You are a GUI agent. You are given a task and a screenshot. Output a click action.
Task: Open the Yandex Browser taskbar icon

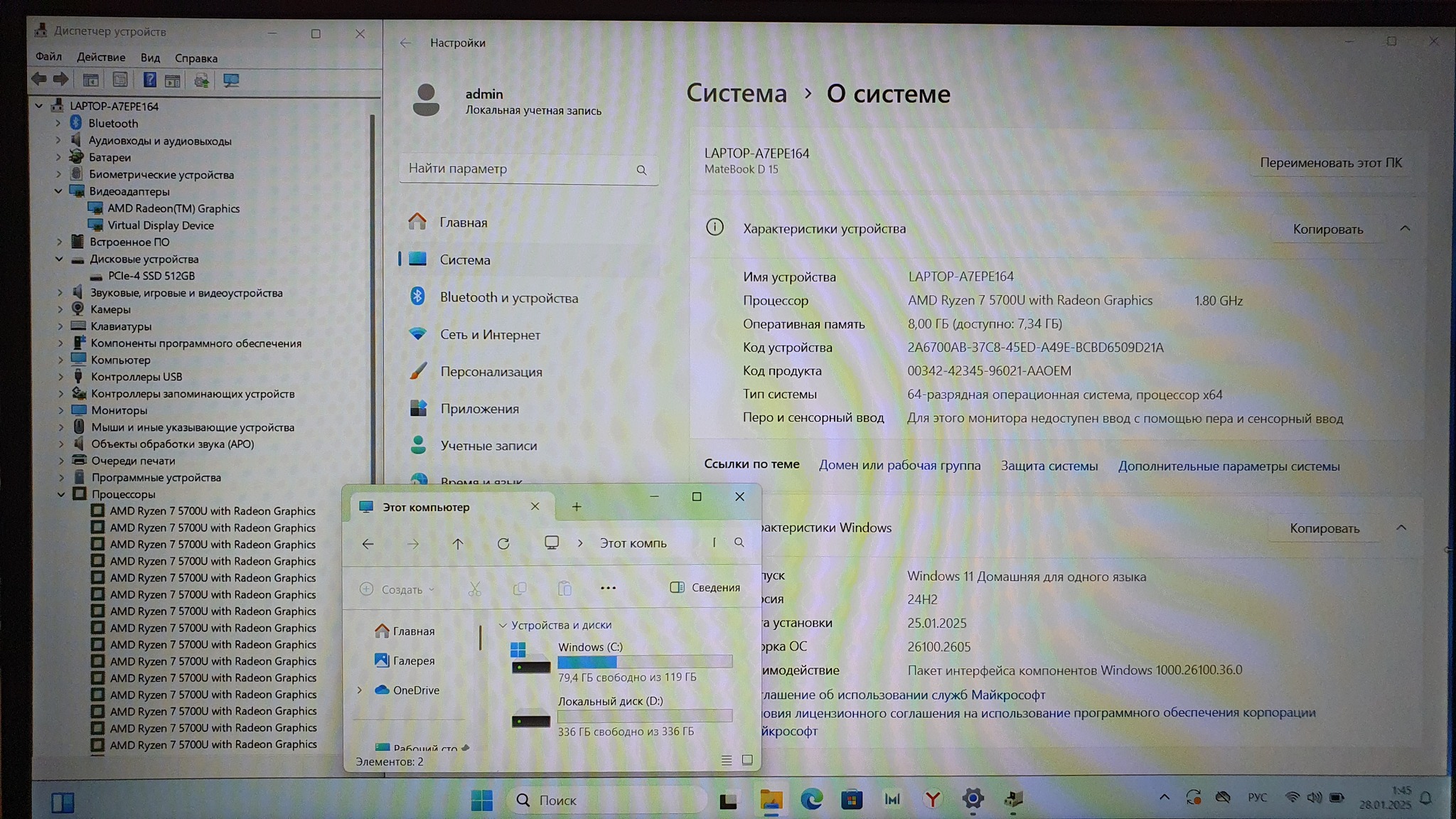click(932, 800)
